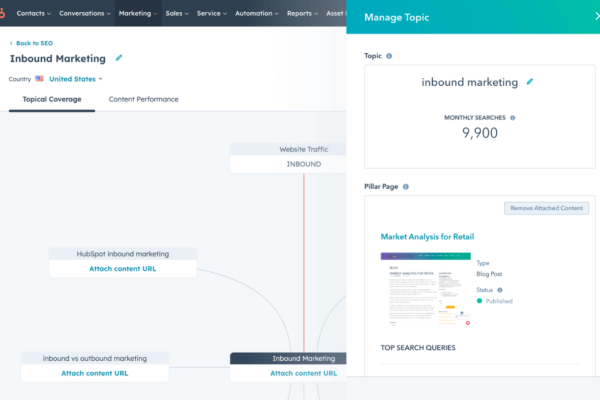Viewport: 600px width, 400px height.
Task: Open the Sales menu
Action: point(177,13)
